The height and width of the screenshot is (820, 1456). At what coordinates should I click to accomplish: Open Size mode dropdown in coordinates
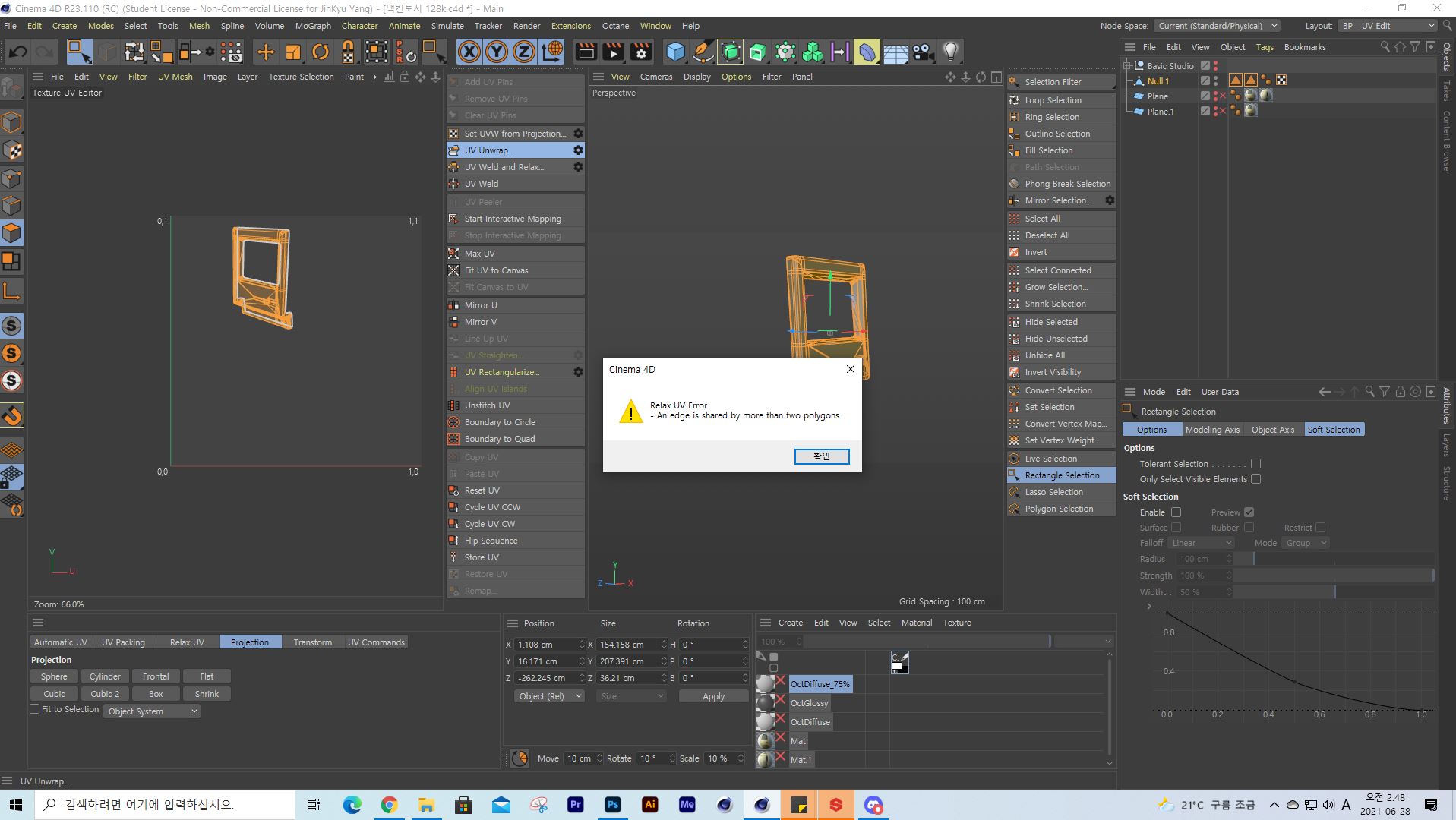click(631, 696)
